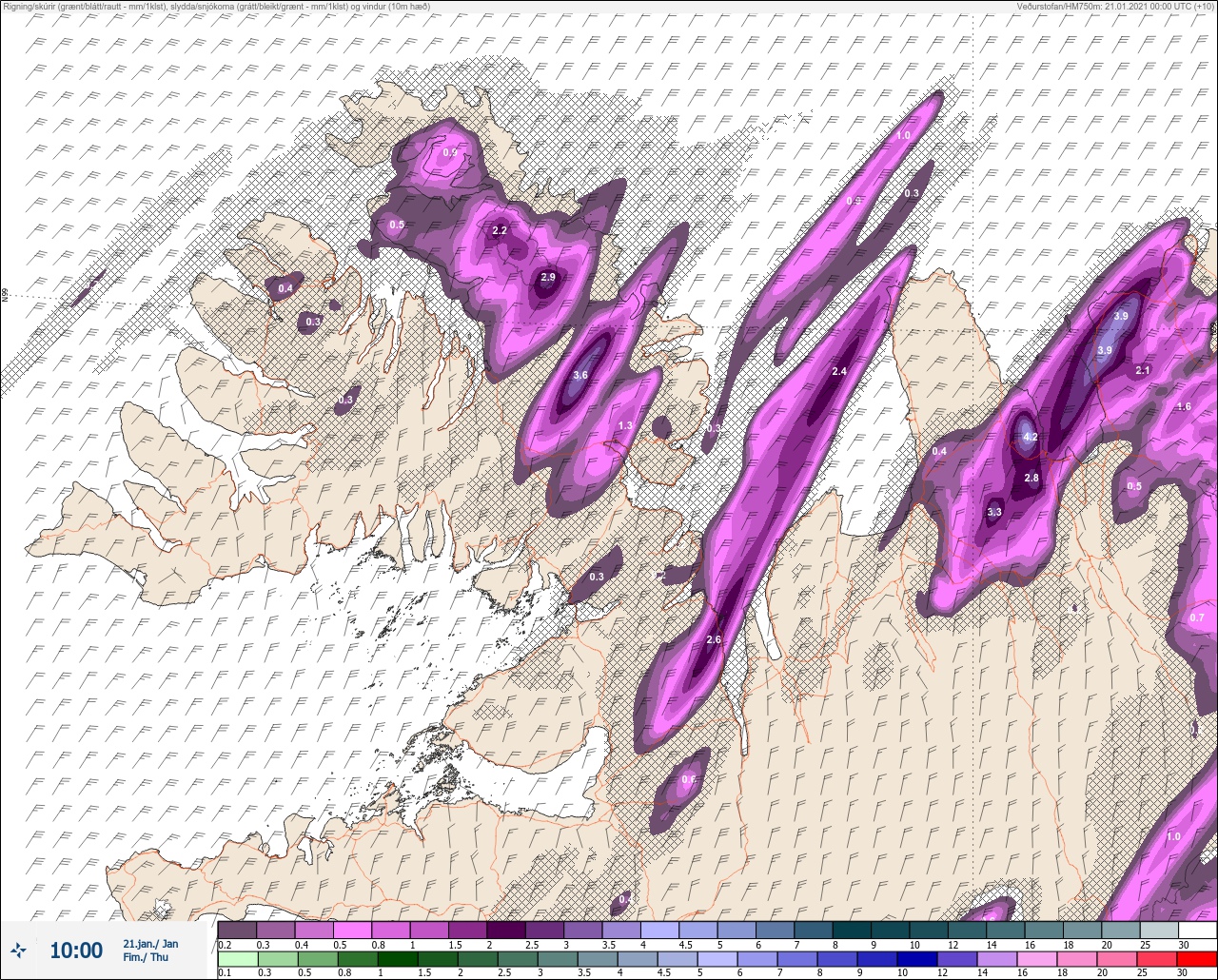Click the N99 label on the left edge

[5, 296]
